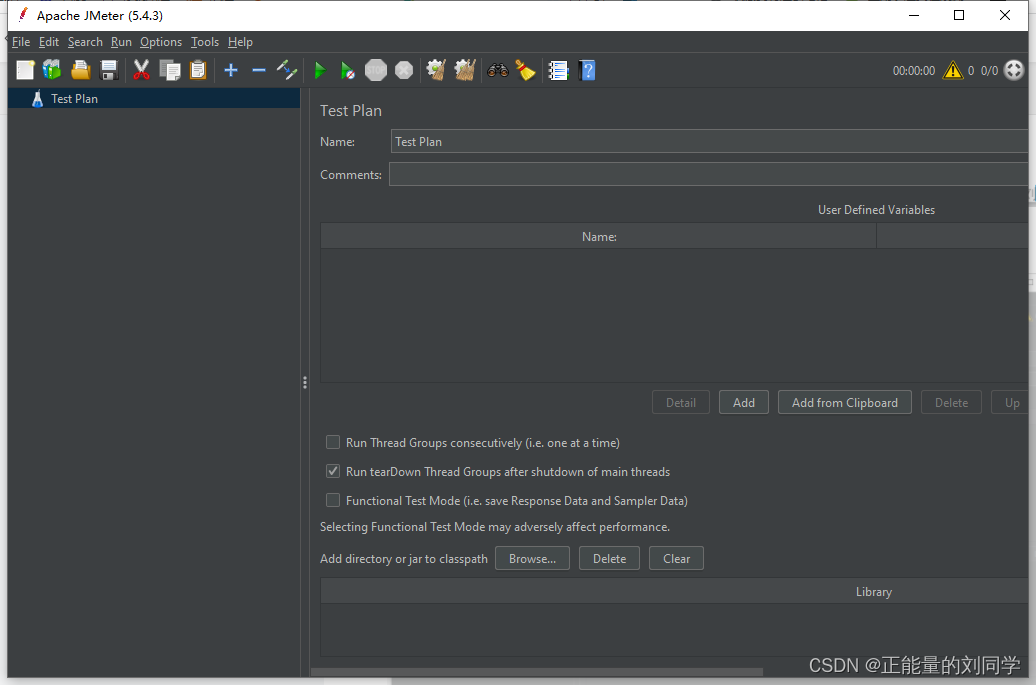Click Browse... for classpath jar
The image size is (1036, 685).
pos(533,558)
